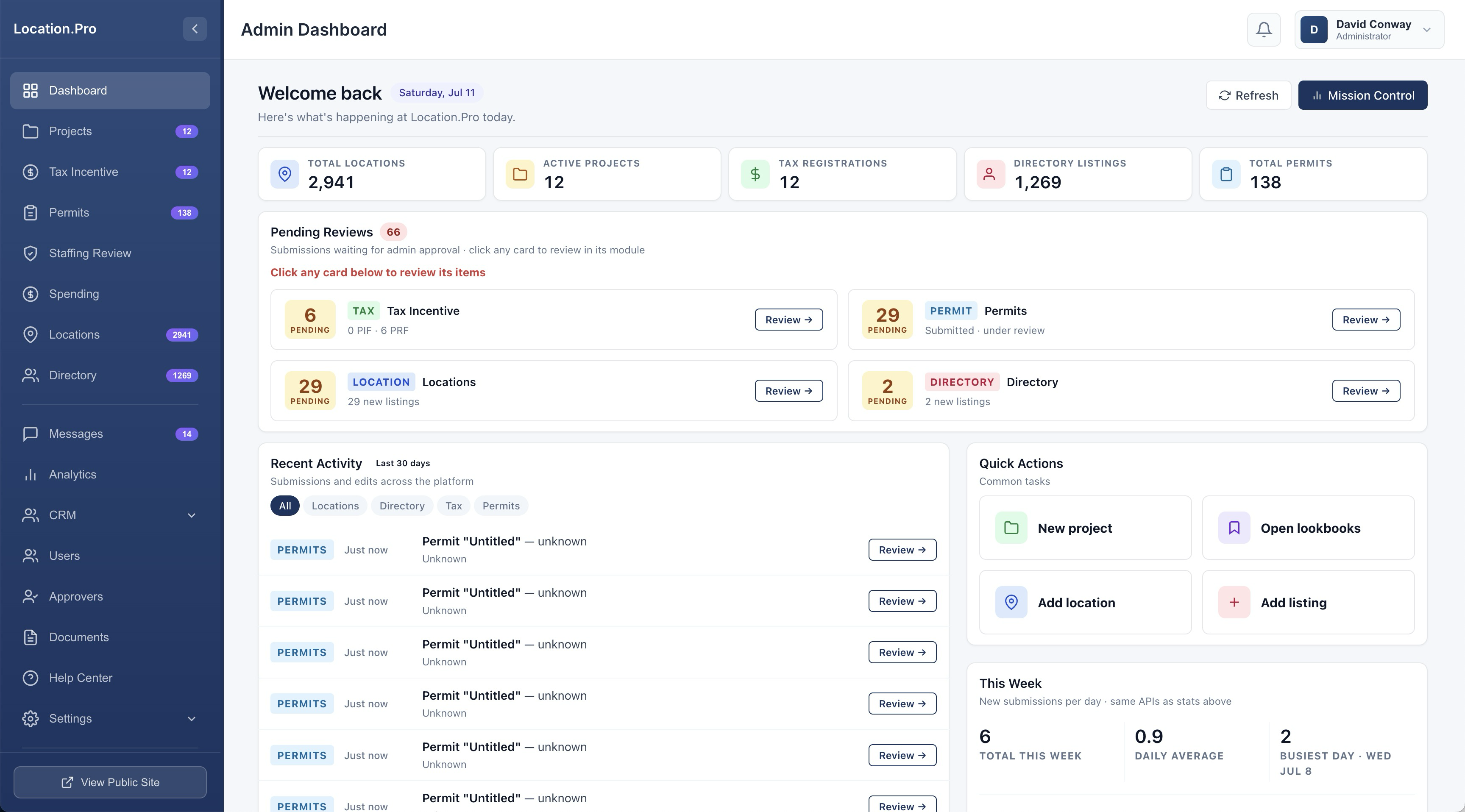Filter recent activity by Tax

(453, 506)
